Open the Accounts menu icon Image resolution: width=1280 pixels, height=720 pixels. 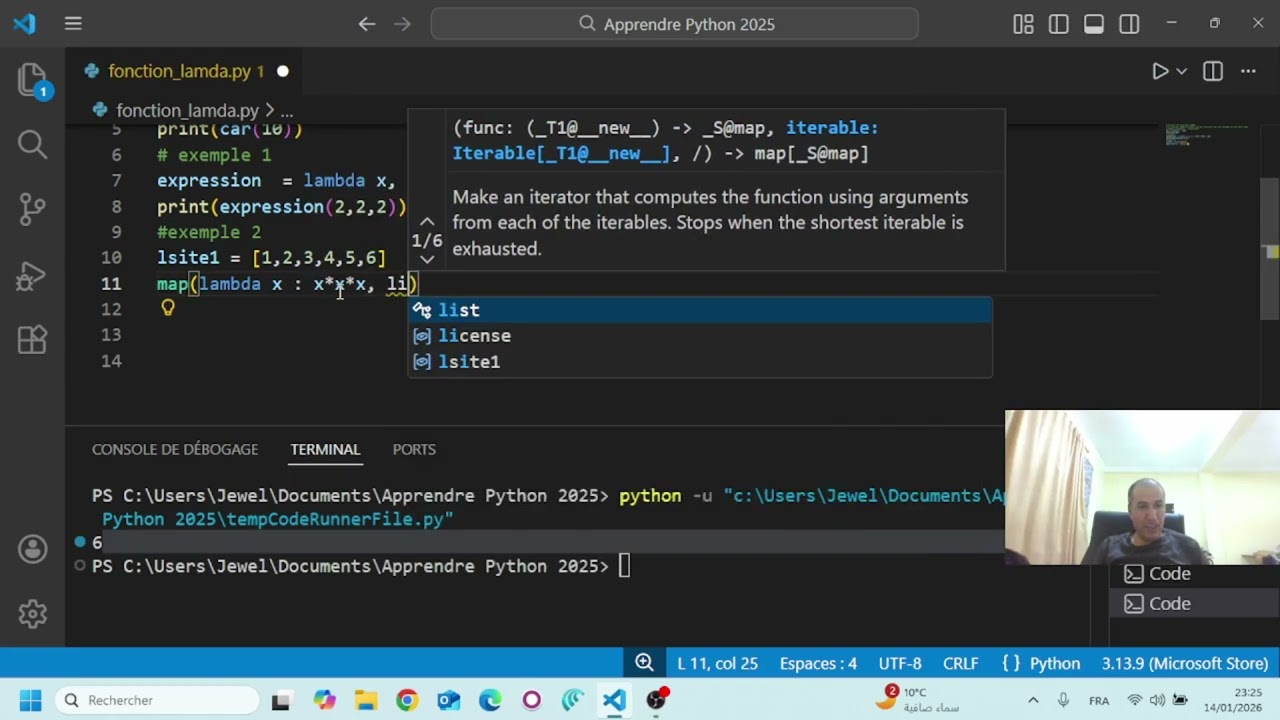[32, 549]
